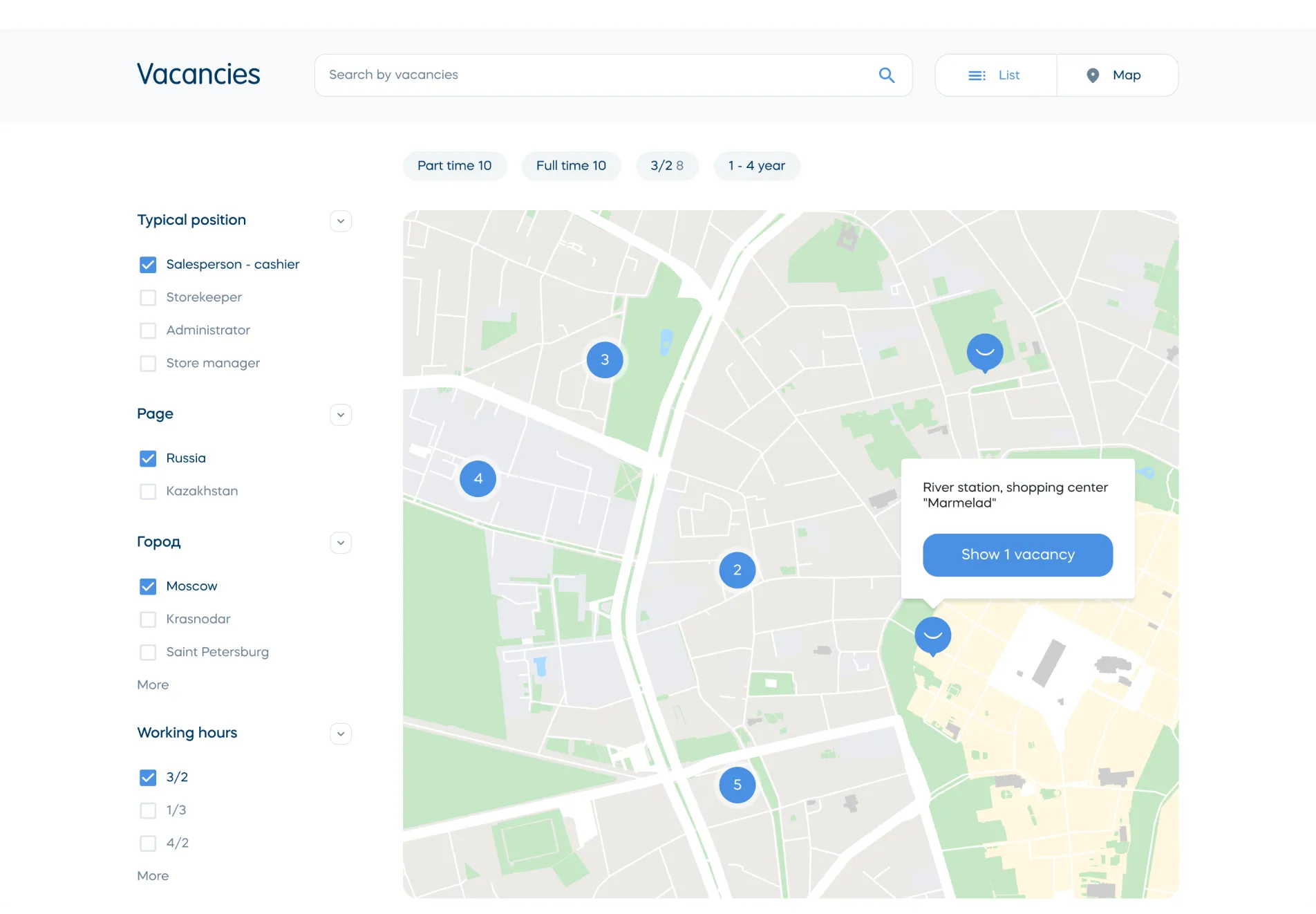Image resolution: width=1316 pixels, height=914 pixels.
Task: Tick the Kazakhstan checkbox
Action: pos(148,492)
